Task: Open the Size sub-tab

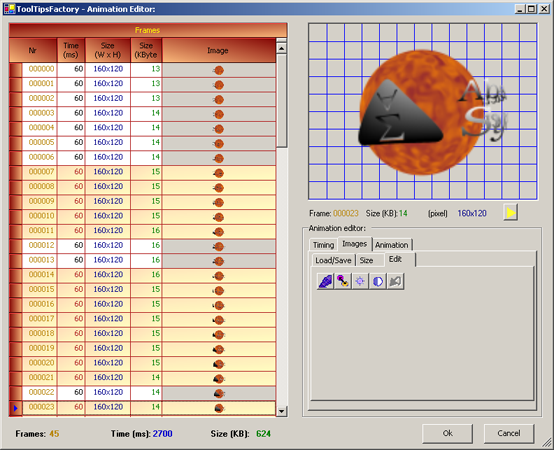Action: (x=366, y=260)
